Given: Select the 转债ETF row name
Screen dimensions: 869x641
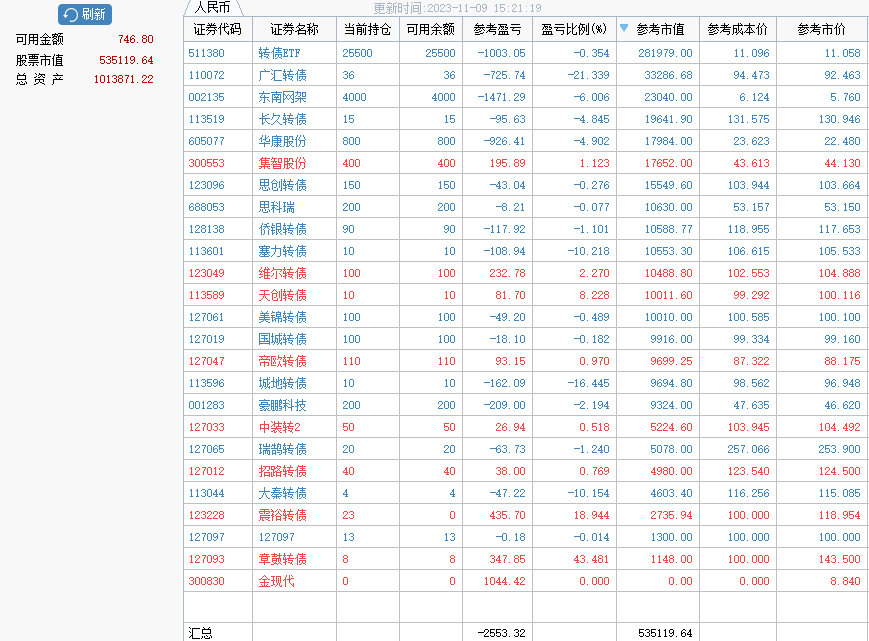Looking at the screenshot, I should click(x=279, y=53).
